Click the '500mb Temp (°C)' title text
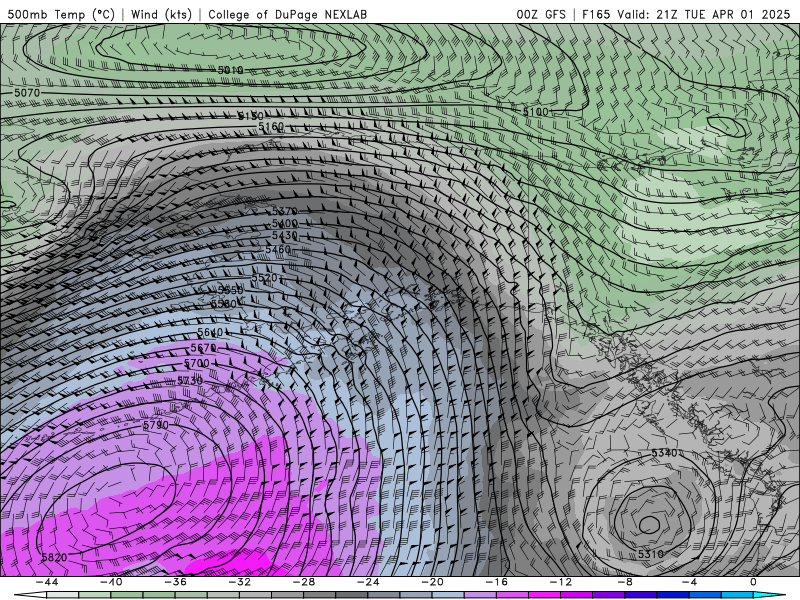The width and height of the screenshot is (800, 600). (x=61, y=14)
